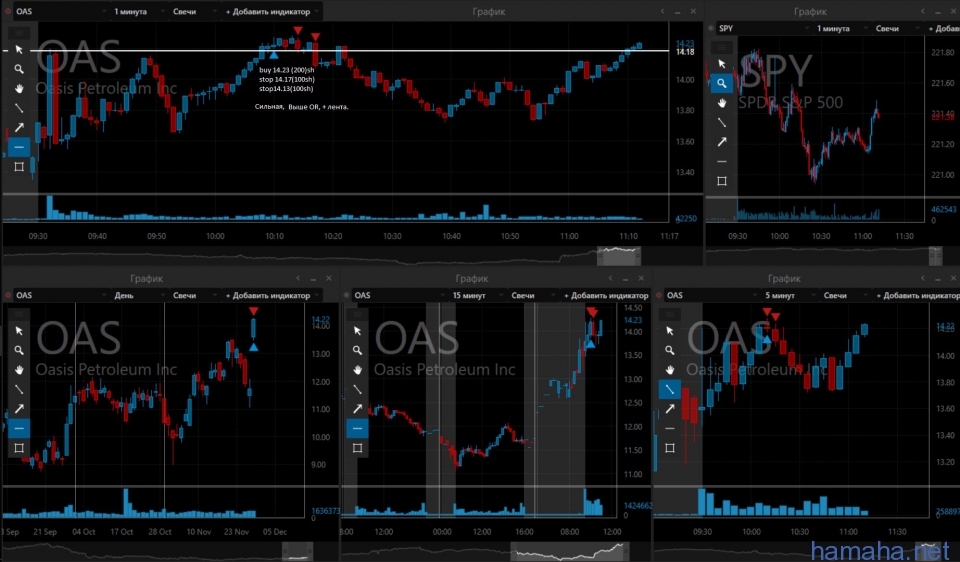This screenshot has width=960, height=562.
Task: Open the '15 минут' timeframe dropdown
Action: point(478,295)
